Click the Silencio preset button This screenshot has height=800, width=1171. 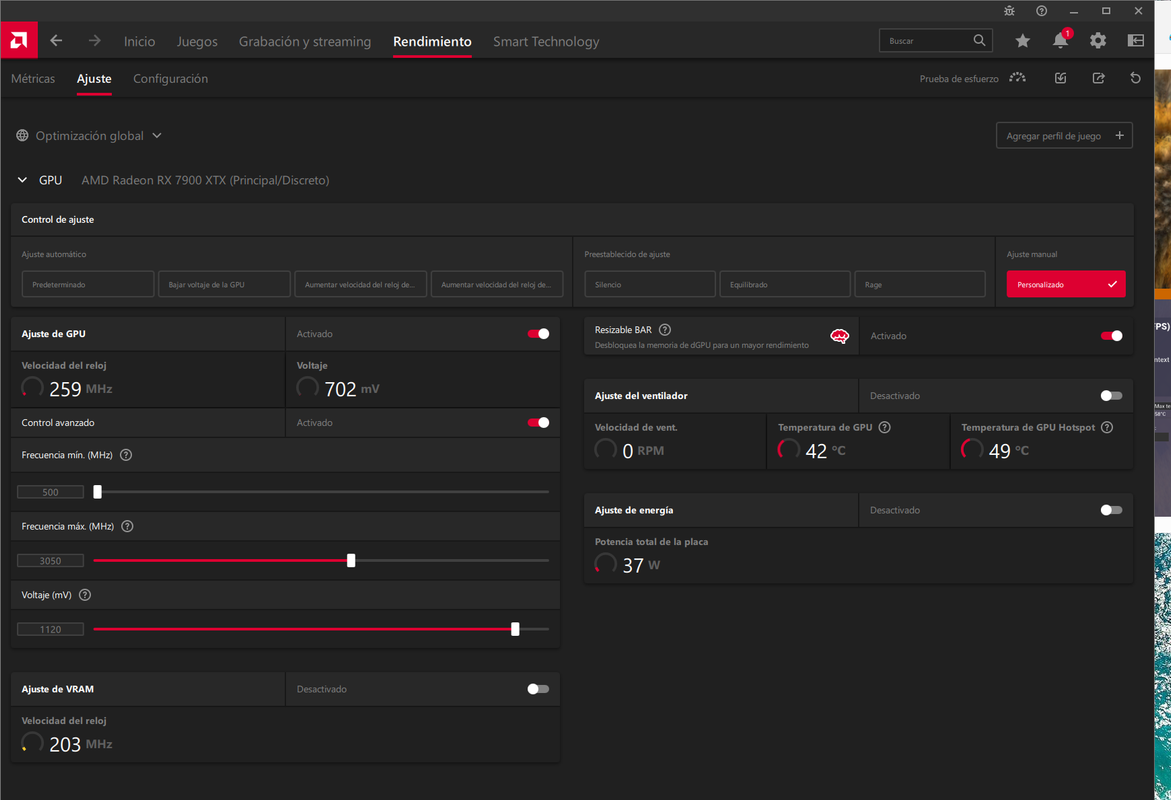[650, 284]
